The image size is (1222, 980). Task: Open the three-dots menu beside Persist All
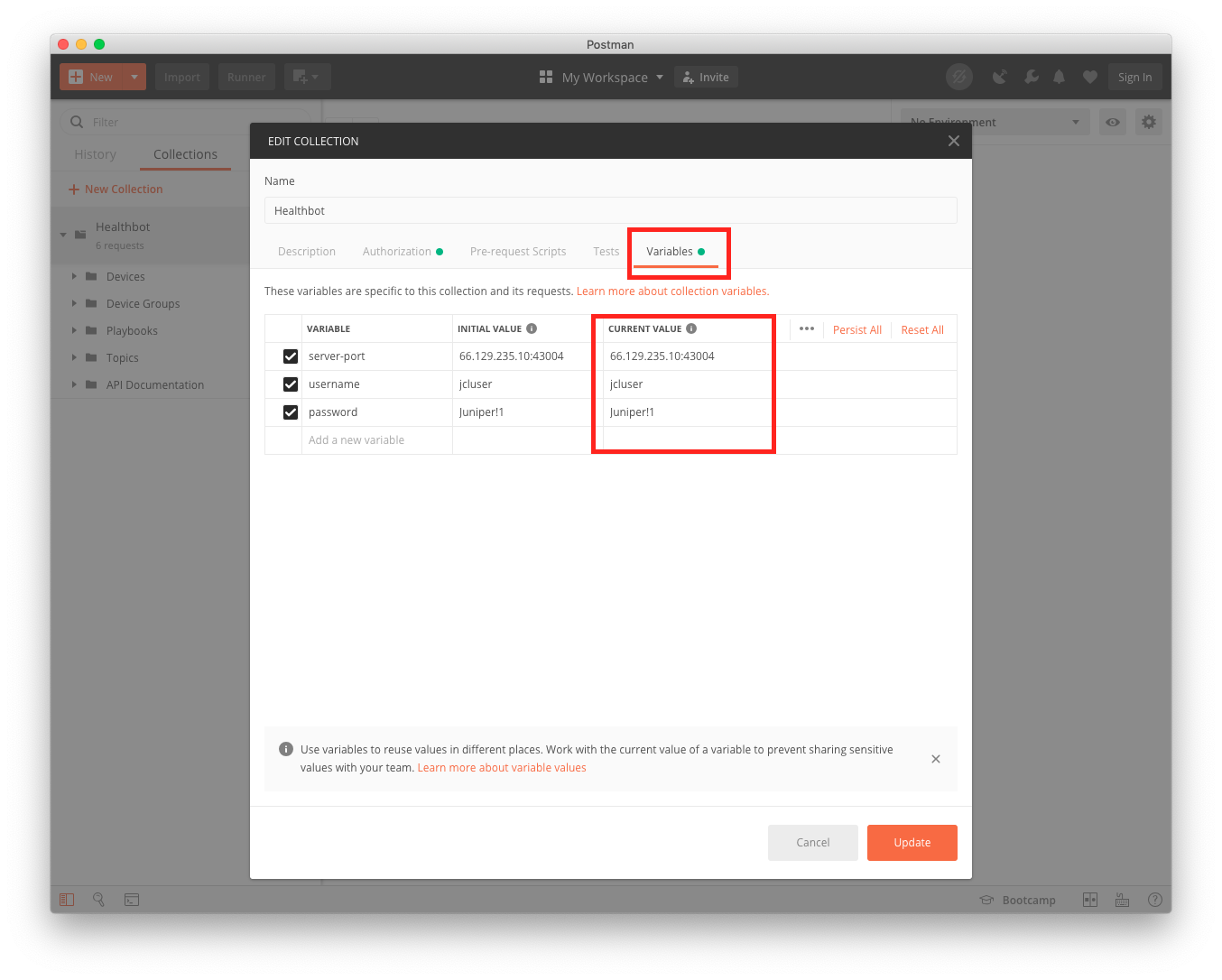coord(807,328)
